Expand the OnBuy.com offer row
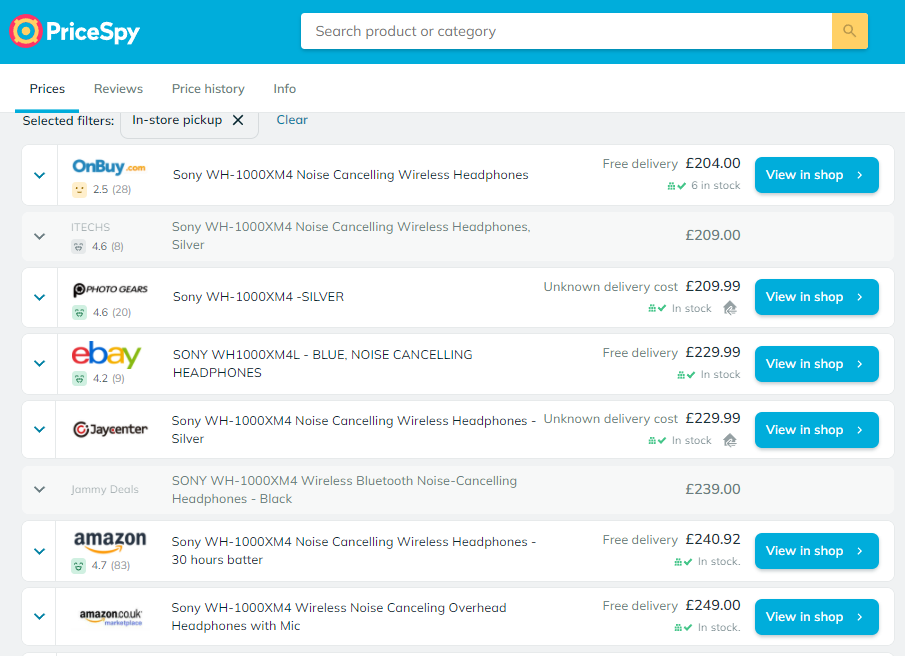 click(39, 175)
